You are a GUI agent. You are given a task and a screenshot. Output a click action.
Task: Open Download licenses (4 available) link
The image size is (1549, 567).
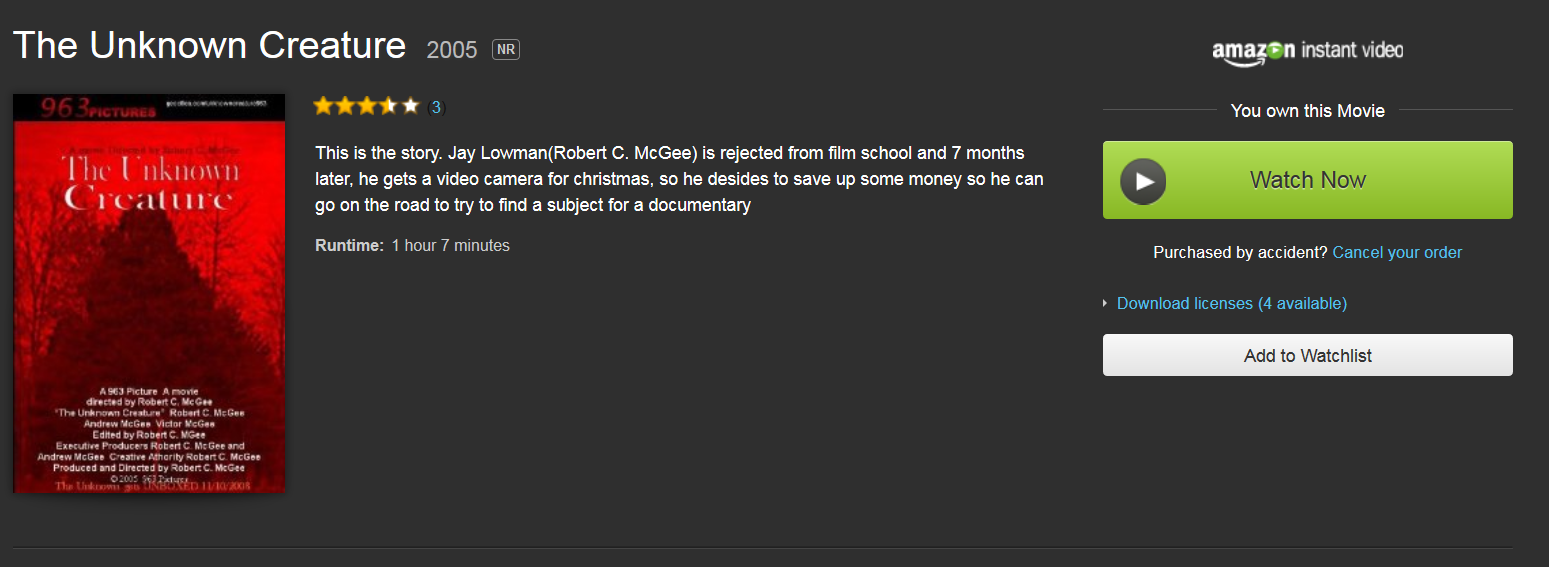1232,303
